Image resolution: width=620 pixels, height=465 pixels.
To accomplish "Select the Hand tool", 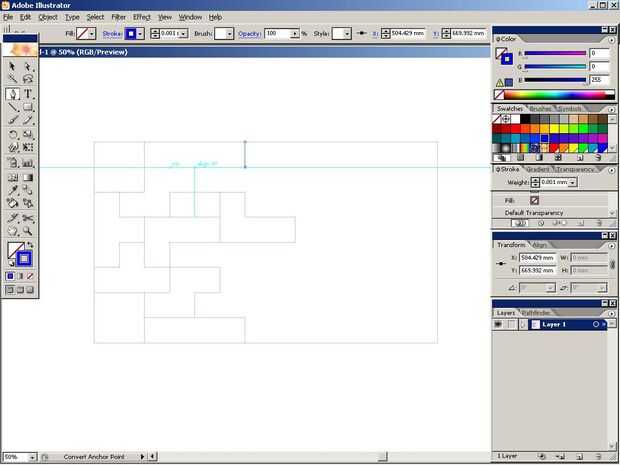I will coord(12,231).
